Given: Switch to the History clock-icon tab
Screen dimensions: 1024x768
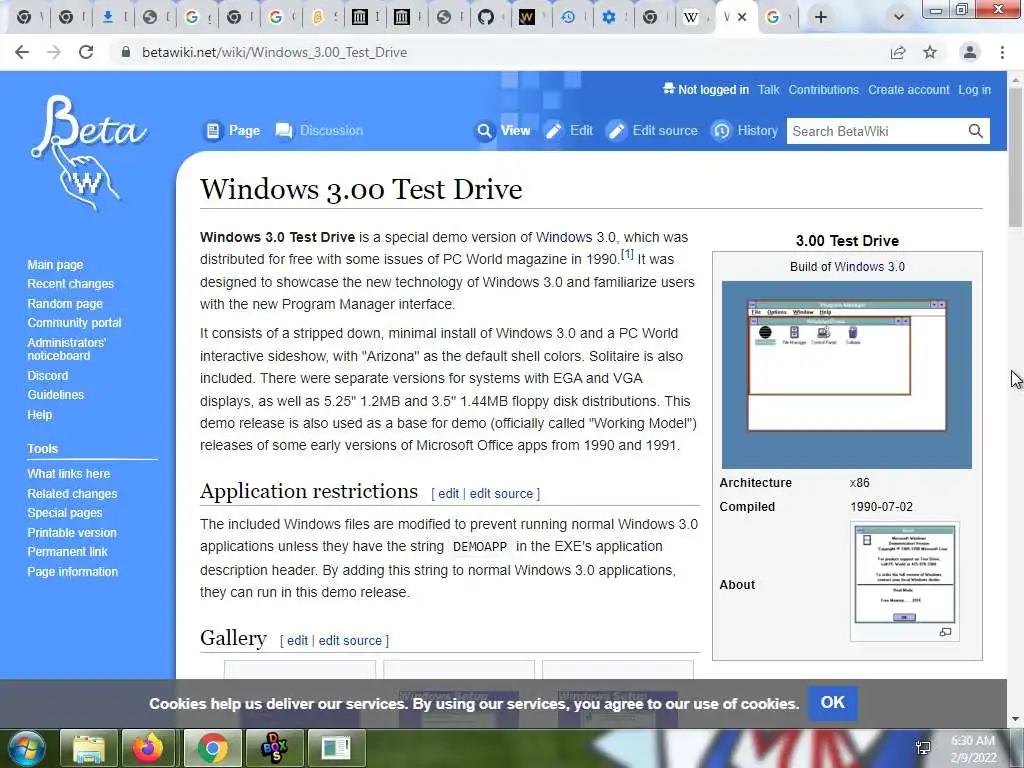Looking at the screenshot, I should 568,17.
